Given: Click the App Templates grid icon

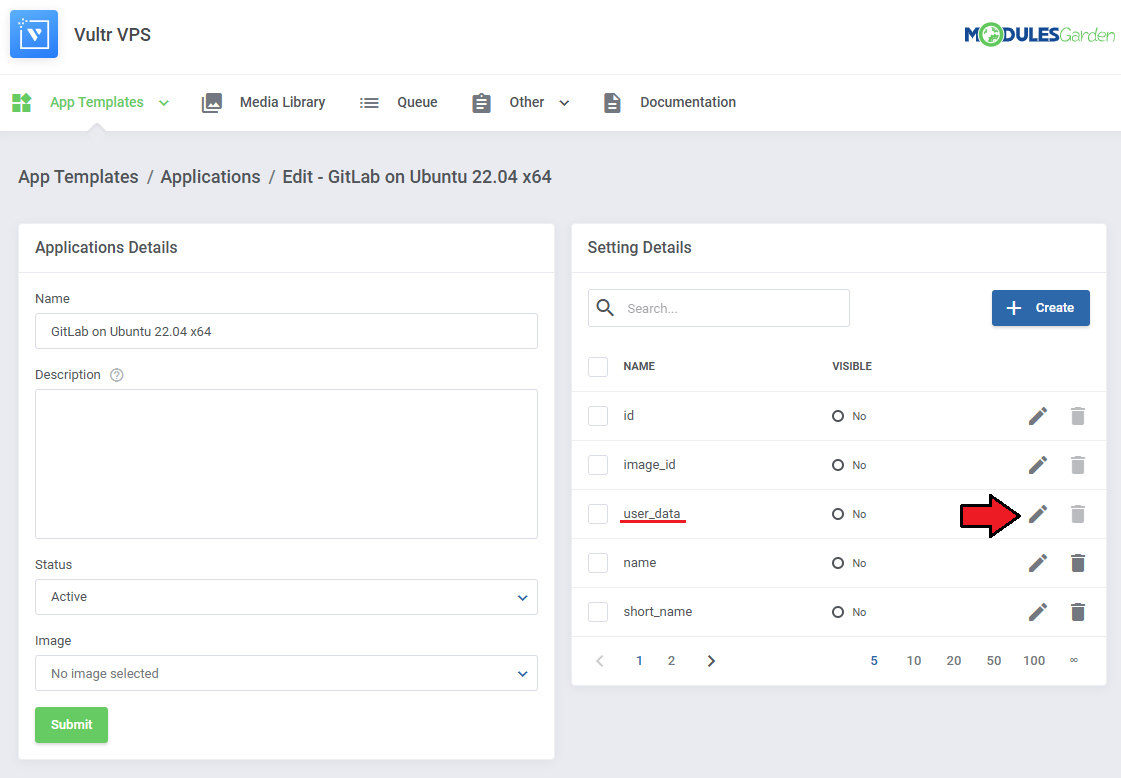Looking at the screenshot, I should tap(22, 102).
